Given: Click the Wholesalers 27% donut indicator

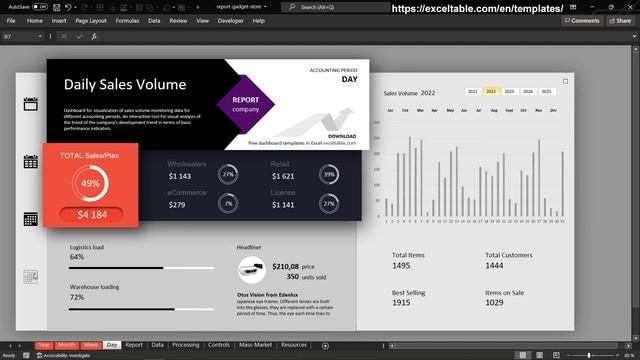Looking at the screenshot, I should [x=228, y=174].
